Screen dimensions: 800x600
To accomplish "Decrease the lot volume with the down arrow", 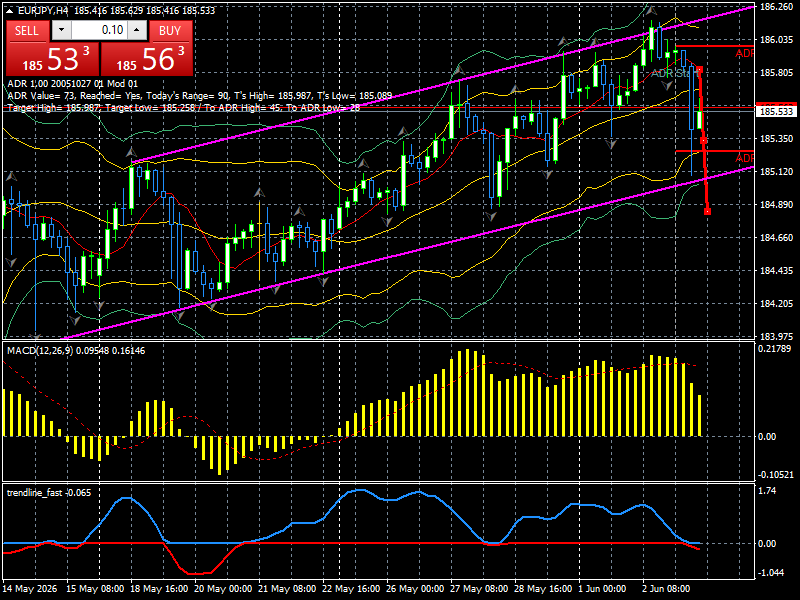I will tap(62, 30).
